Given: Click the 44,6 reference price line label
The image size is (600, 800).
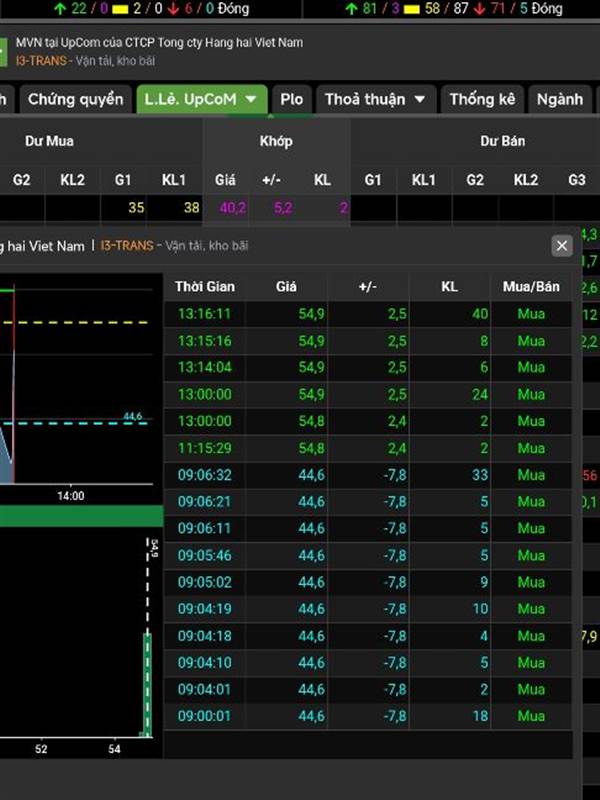Looking at the screenshot, I should 134,415.
